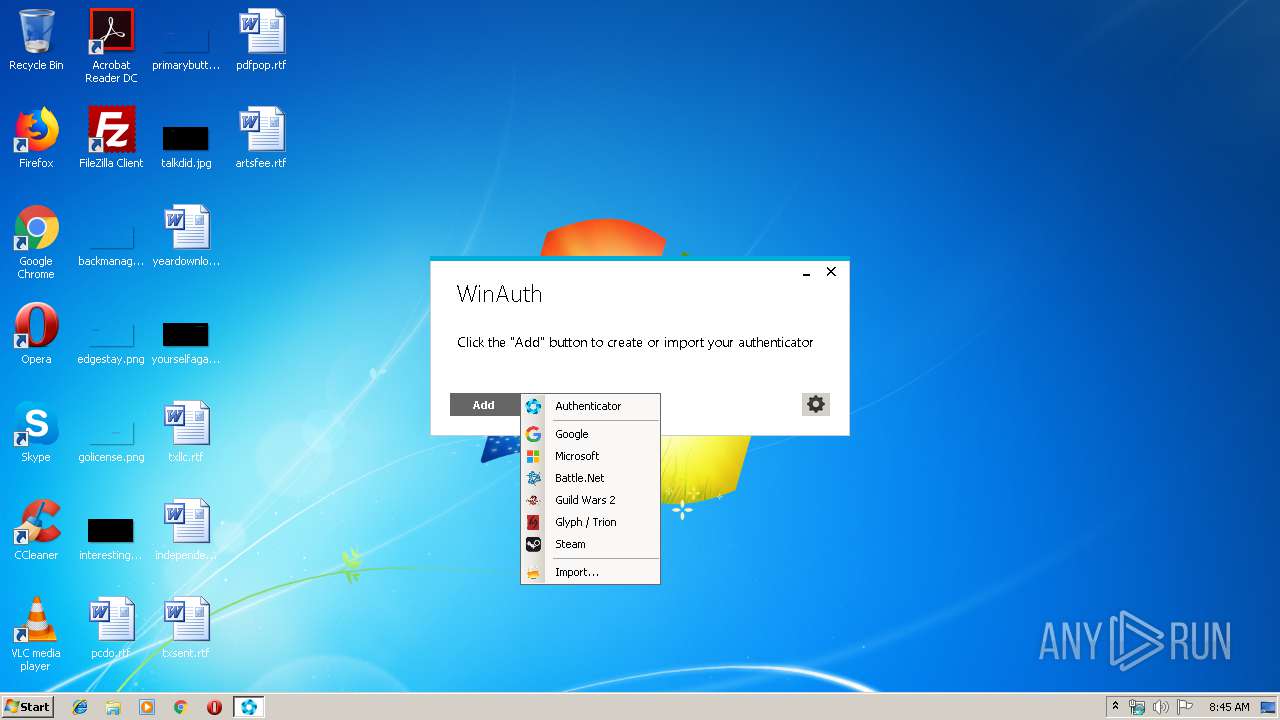
Task: Click WinAuth taskbar button
Action: (x=249, y=707)
